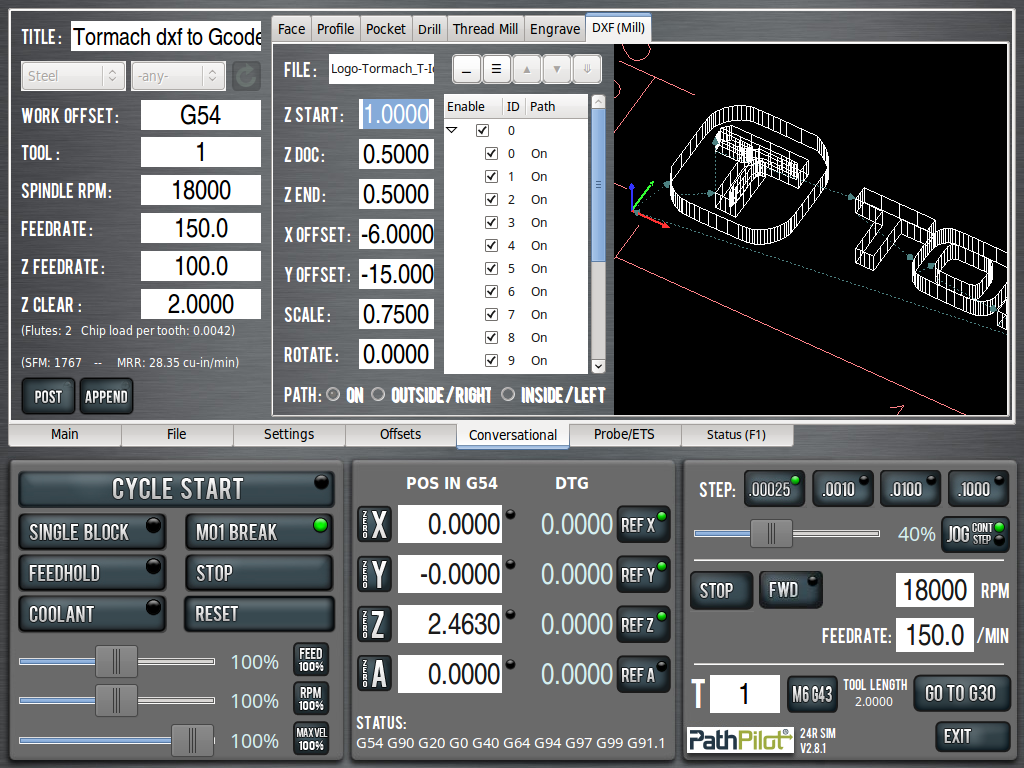Toggle M01 BREAK
1024x768 pixels.
click(x=258, y=531)
